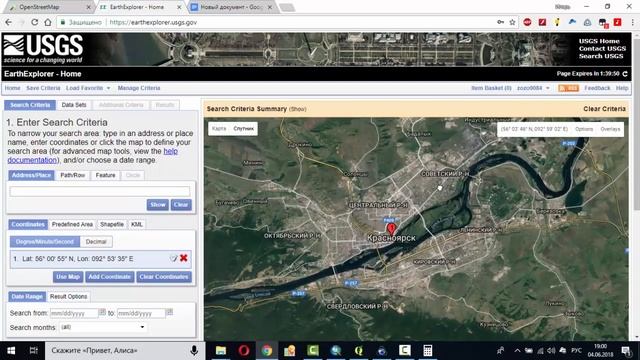Screen dimensions: 640x360
Task: Switch to Chrome in the taskbar
Action: [x=267, y=351]
